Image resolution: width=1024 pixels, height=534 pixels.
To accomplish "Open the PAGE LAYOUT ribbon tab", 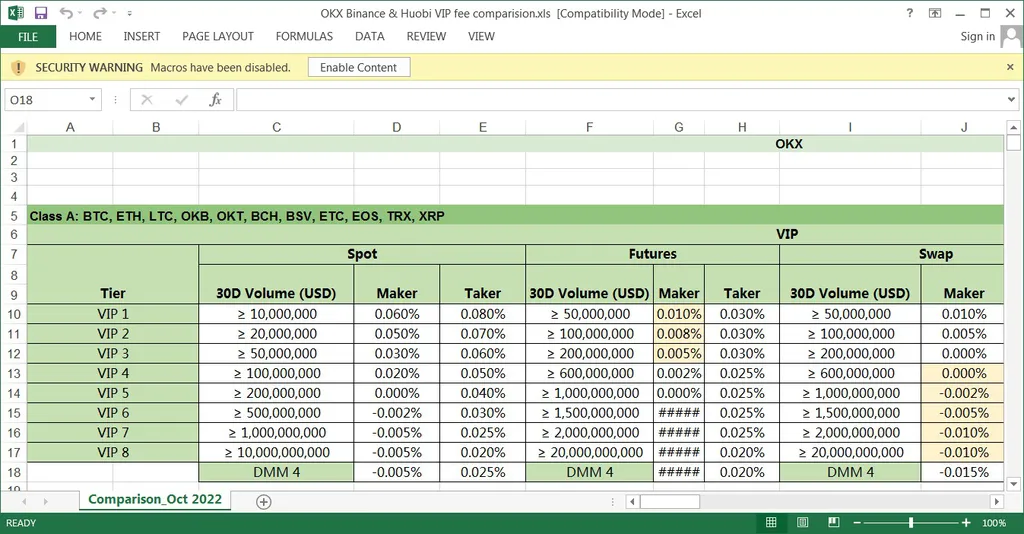I will (217, 37).
